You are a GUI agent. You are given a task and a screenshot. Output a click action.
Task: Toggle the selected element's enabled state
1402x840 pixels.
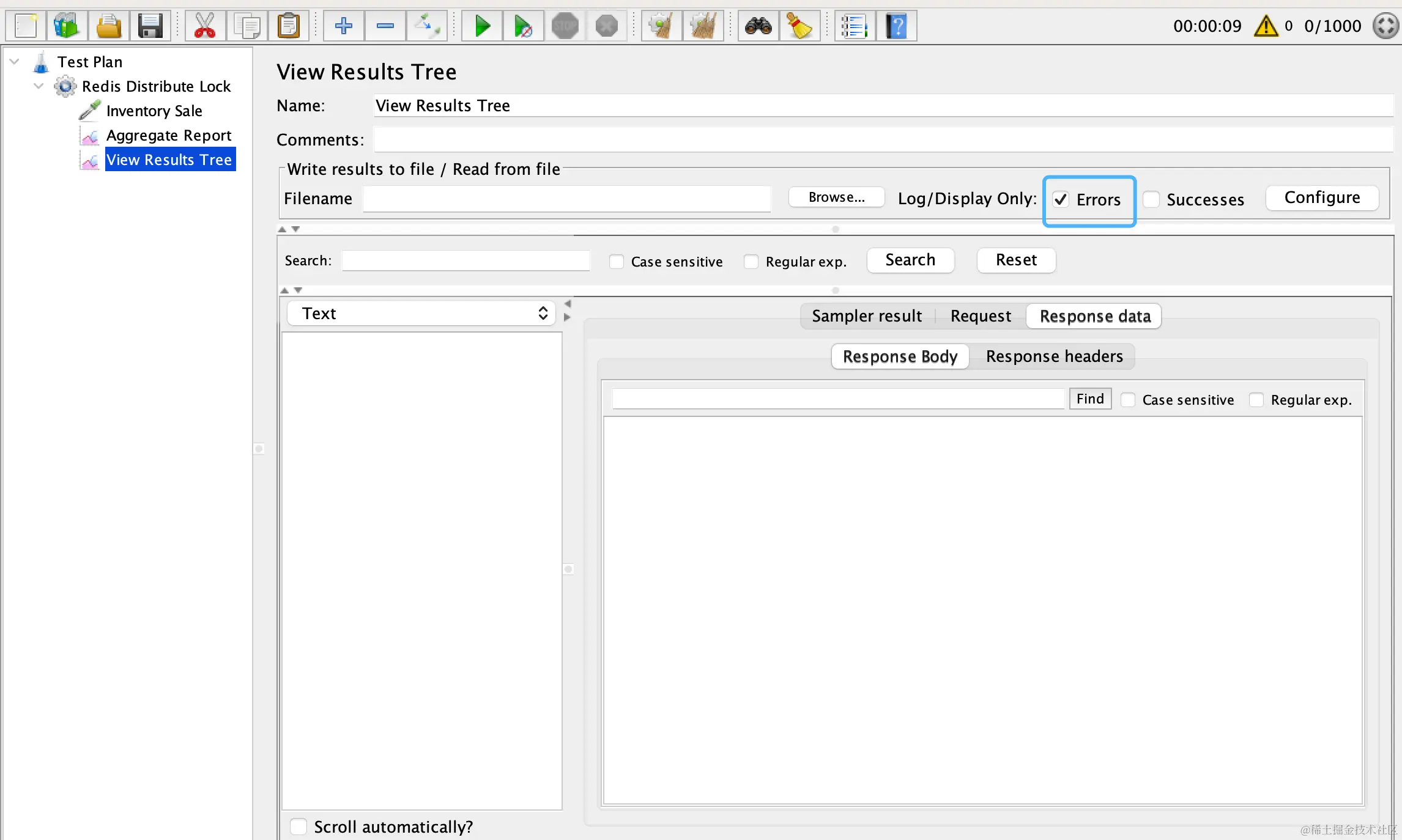426,26
